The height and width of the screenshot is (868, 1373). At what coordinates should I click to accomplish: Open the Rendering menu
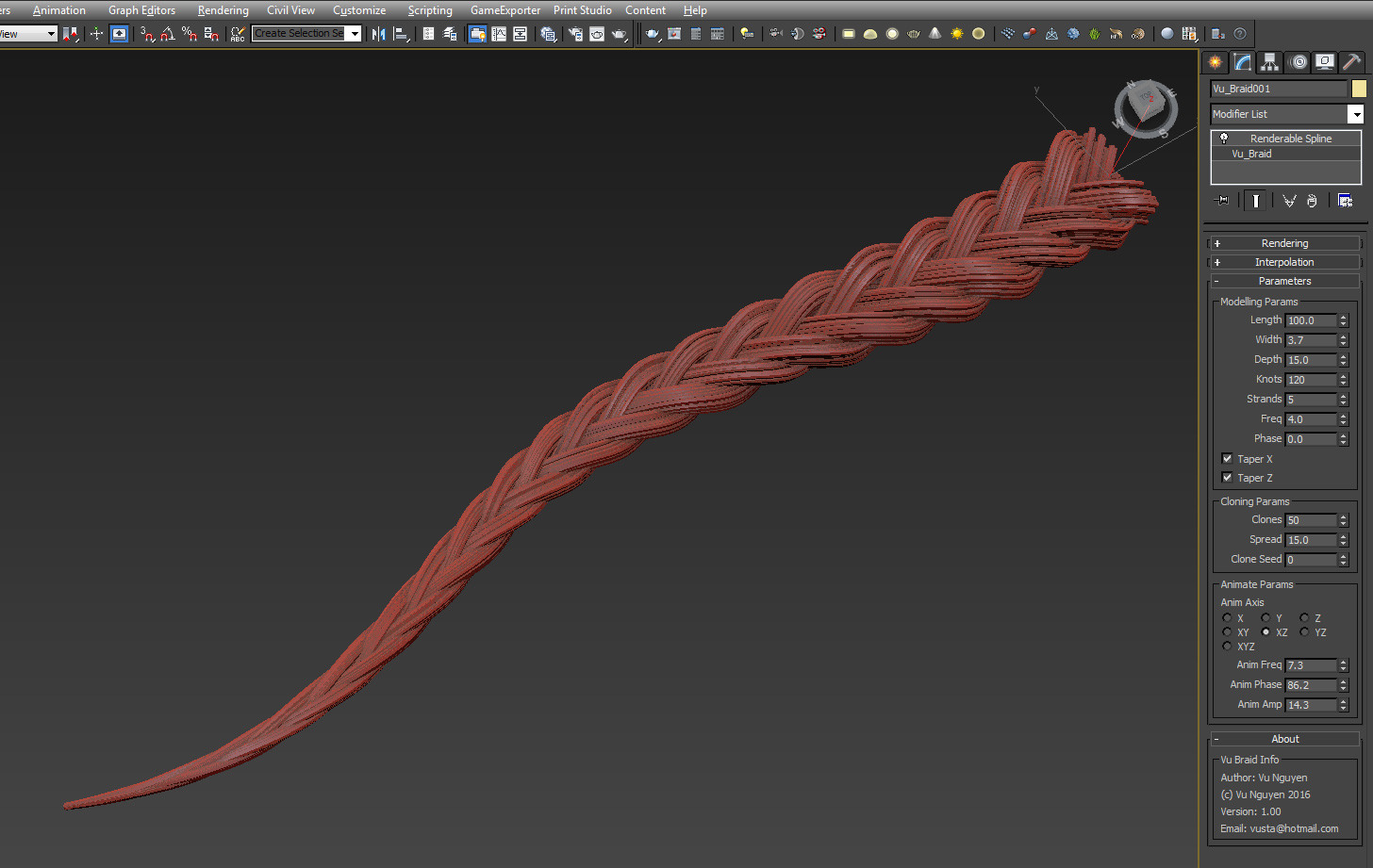click(x=223, y=10)
